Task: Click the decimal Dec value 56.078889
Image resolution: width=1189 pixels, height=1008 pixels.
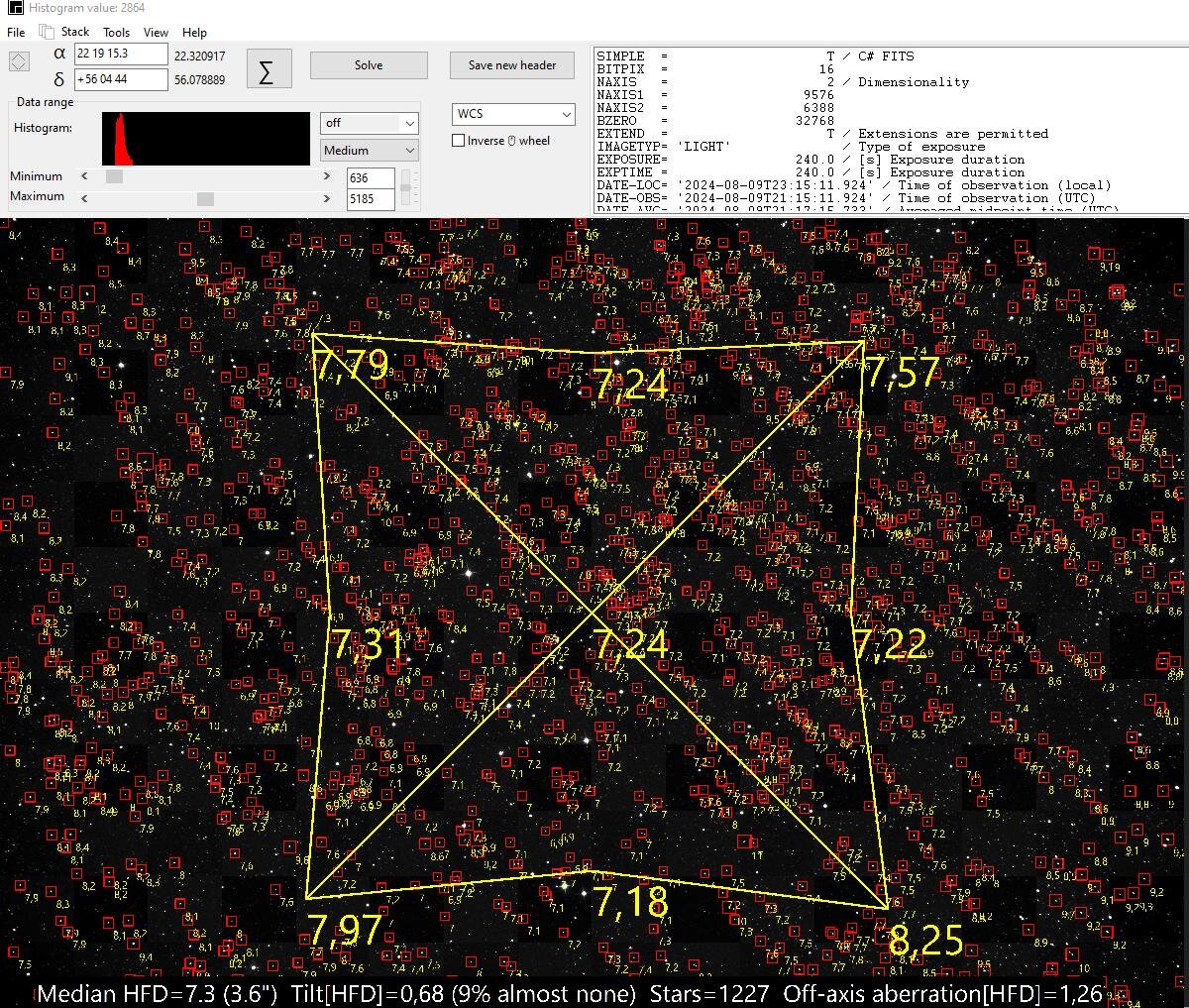Action: click(x=199, y=80)
